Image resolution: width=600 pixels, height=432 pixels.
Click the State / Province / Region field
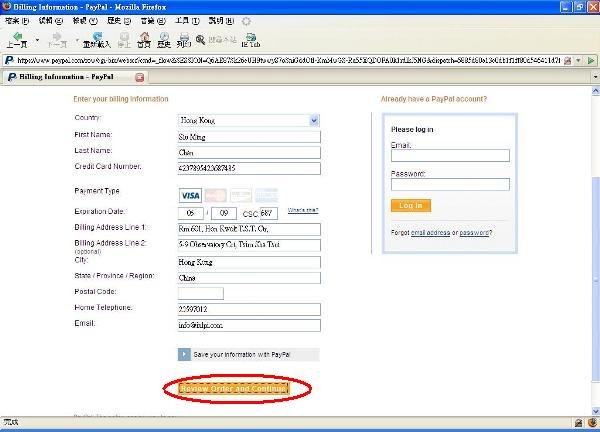click(249, 278)
